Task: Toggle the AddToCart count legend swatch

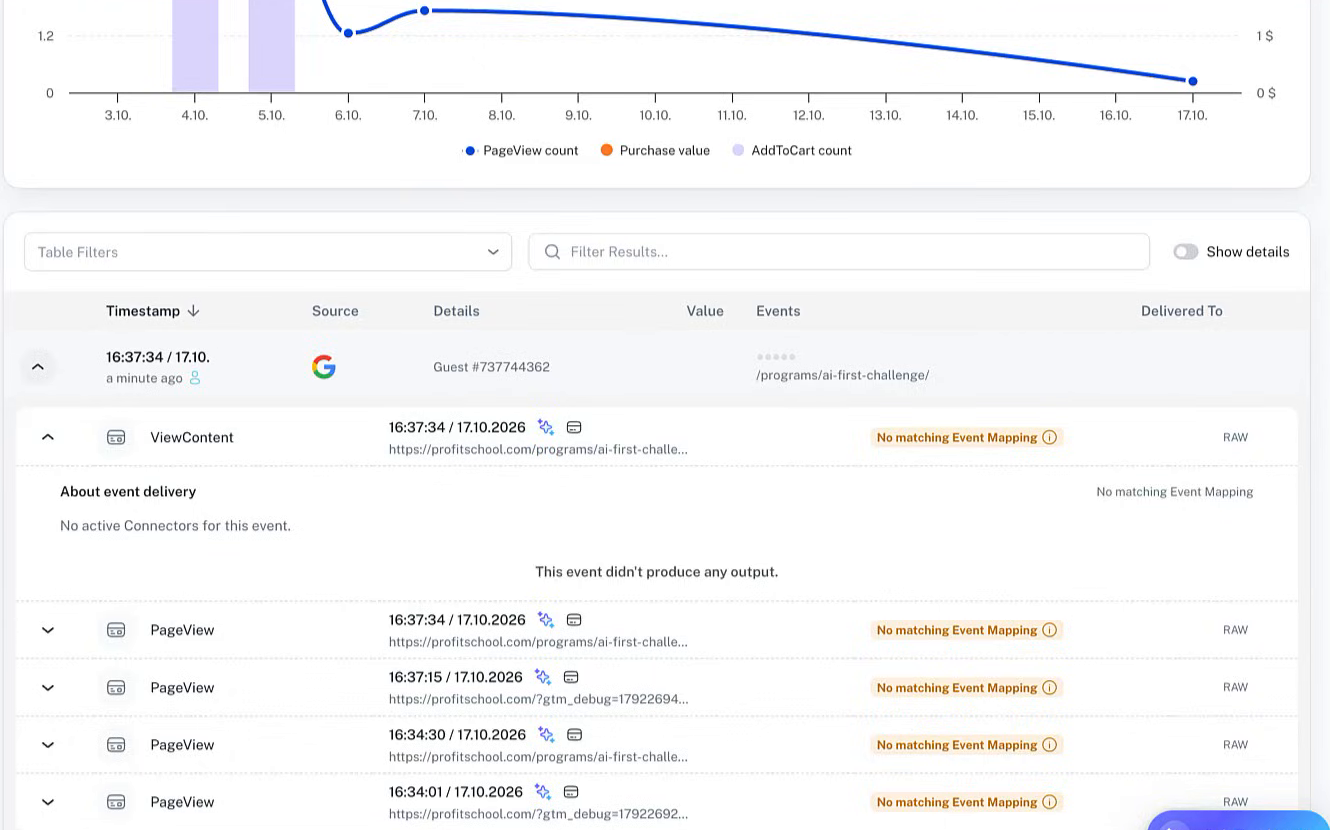Action: tap(738, 151)
